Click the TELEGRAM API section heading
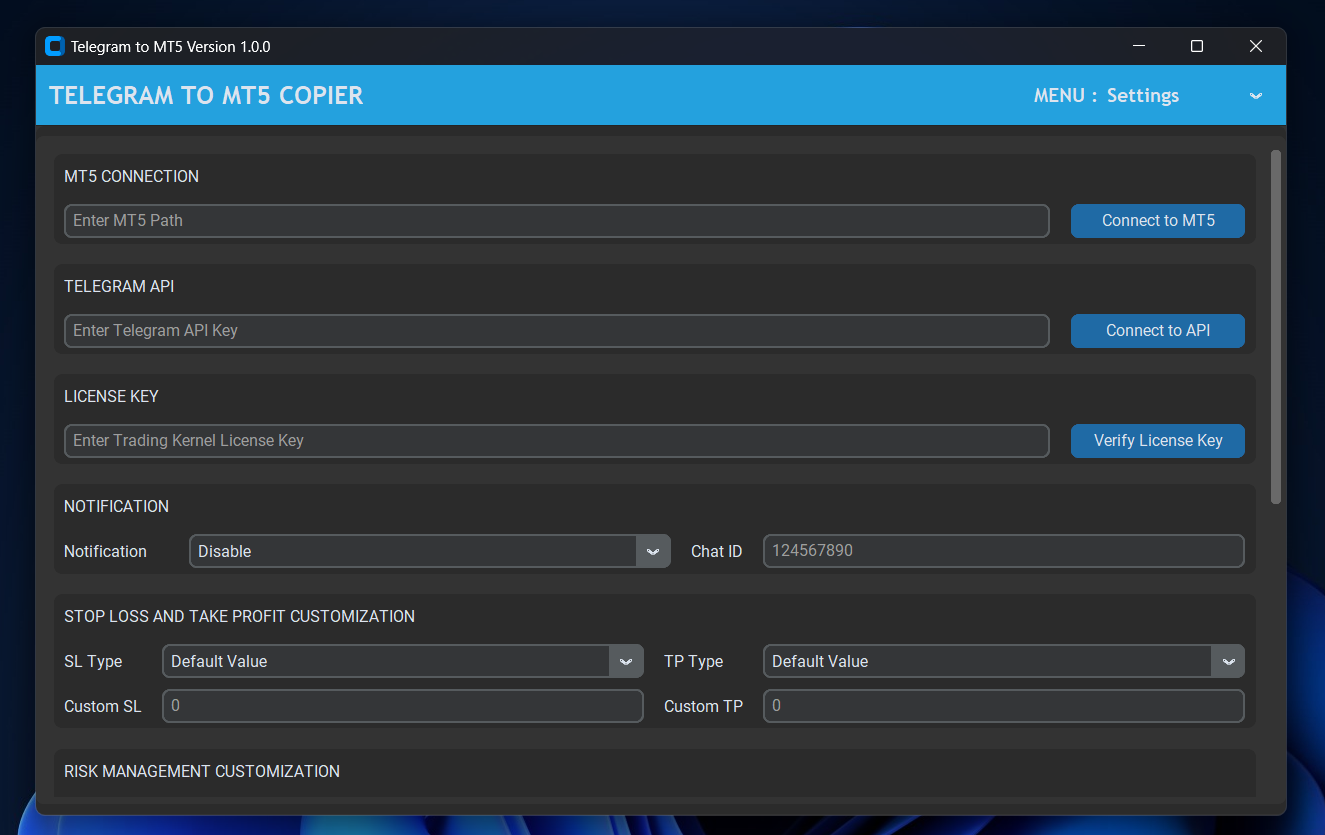1325x835 pixels. tap(119, 286)
